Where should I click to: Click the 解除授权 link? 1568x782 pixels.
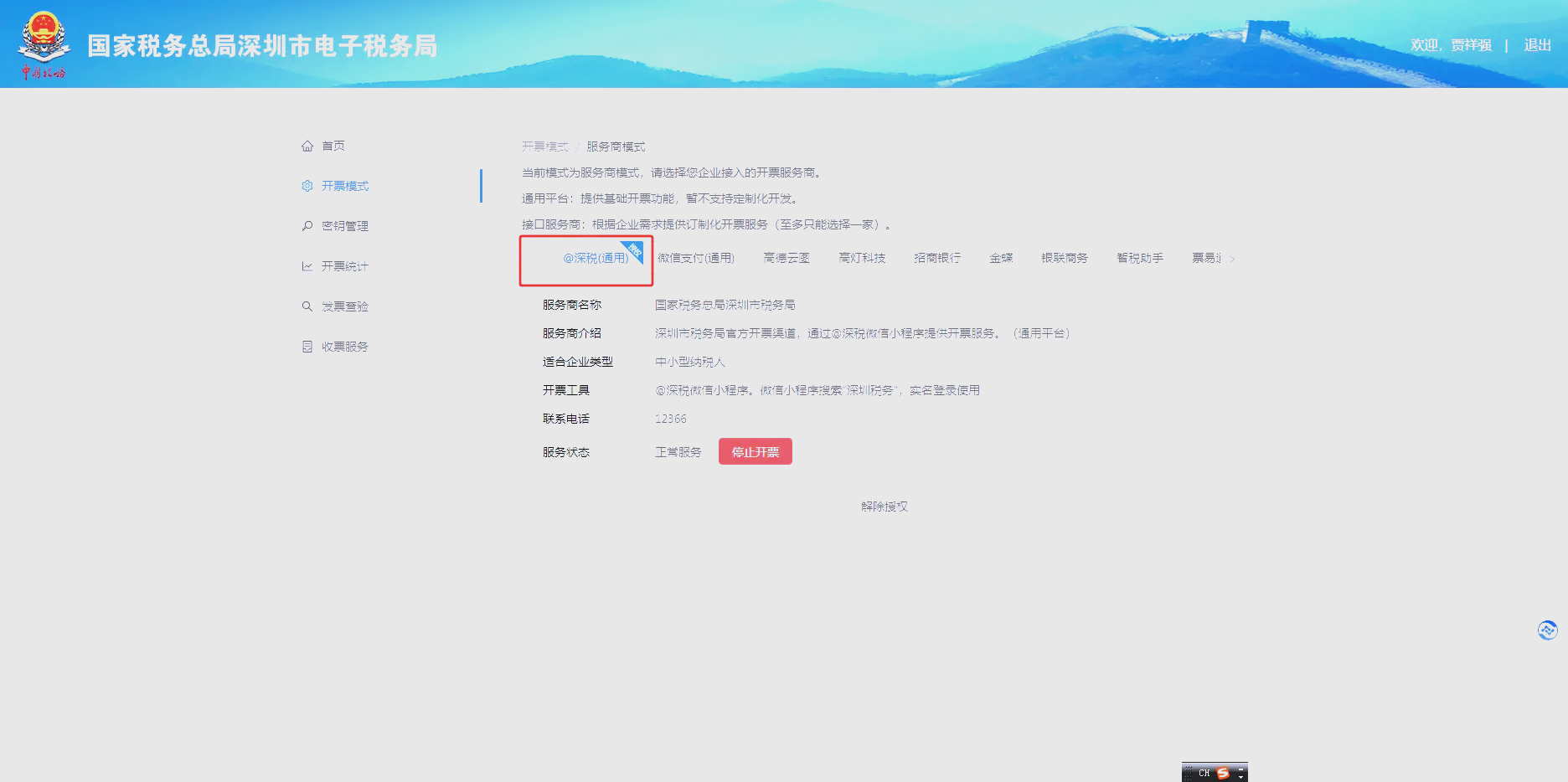[883, 506]
